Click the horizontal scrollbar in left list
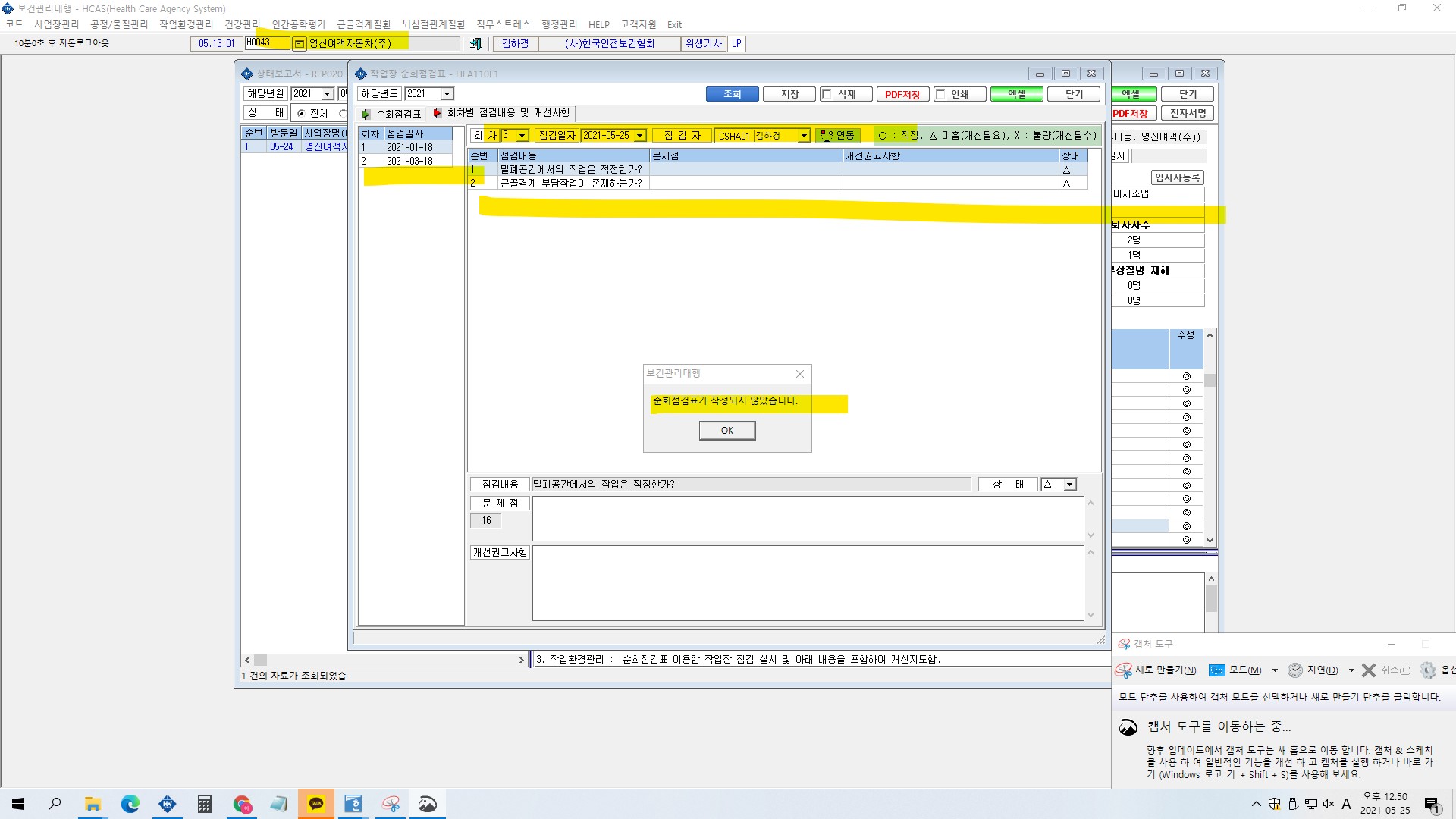 pyautogui.click(x=384, y=661)
